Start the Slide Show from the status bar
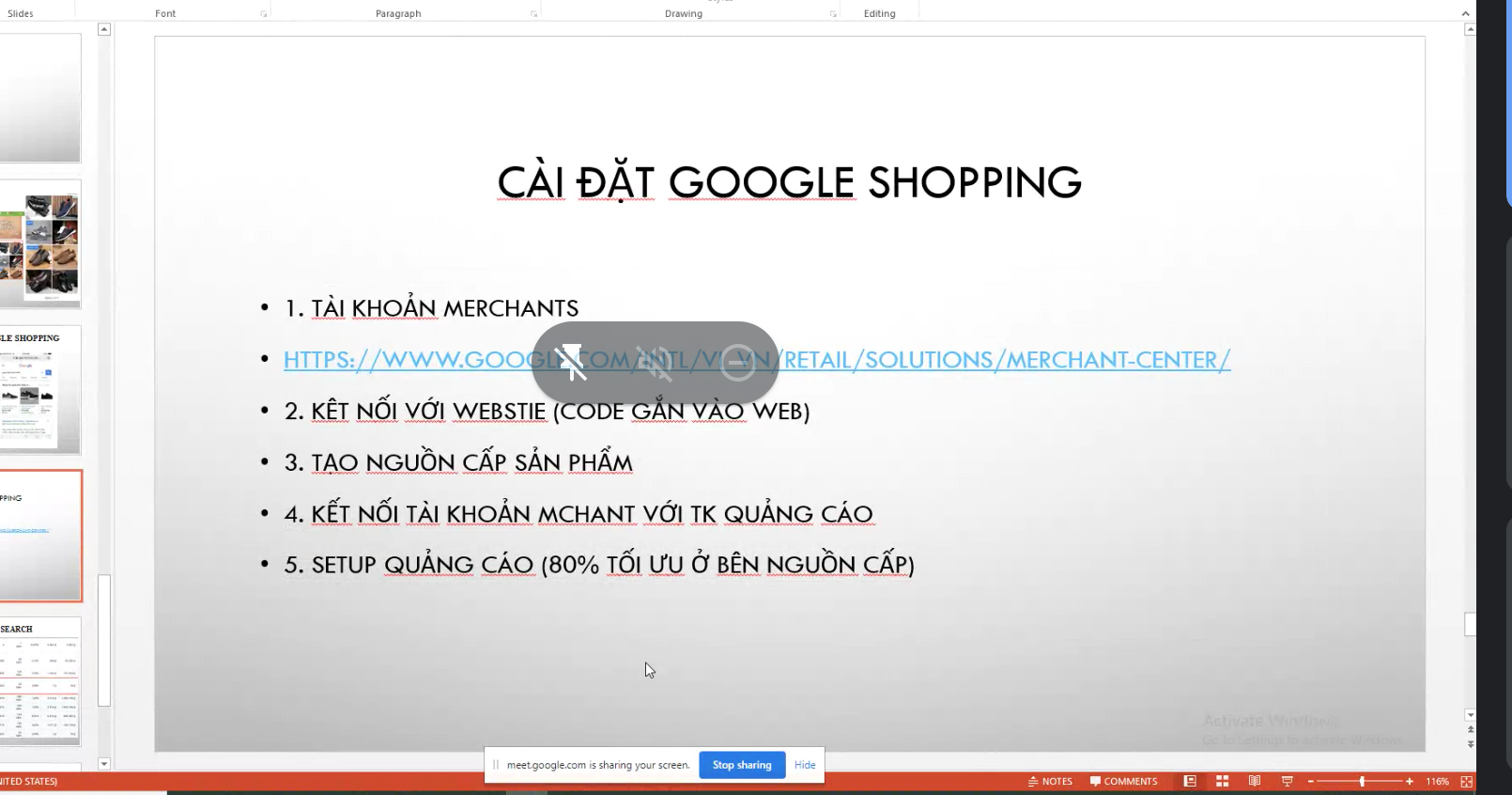This screenshot has height=795, width=1512. (x=1288, y=781)
